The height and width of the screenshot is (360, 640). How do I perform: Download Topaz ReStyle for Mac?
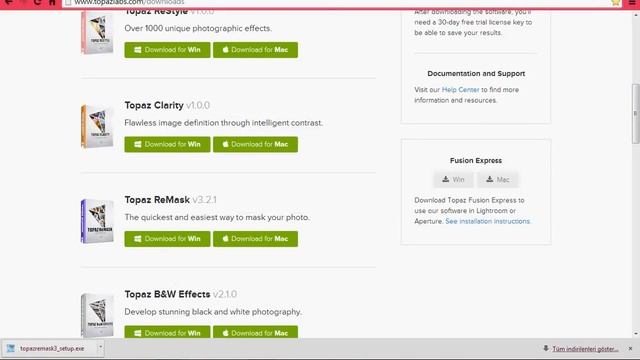[255, 50]
